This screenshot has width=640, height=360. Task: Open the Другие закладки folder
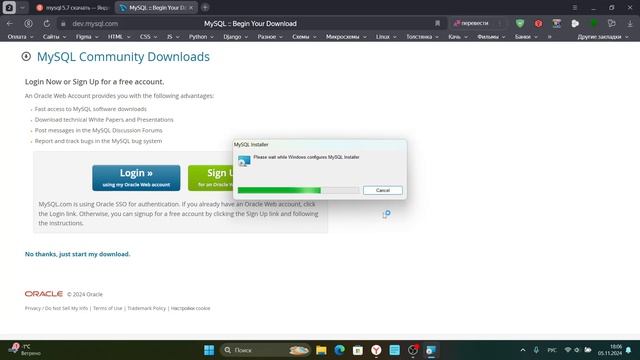(602, 37)
